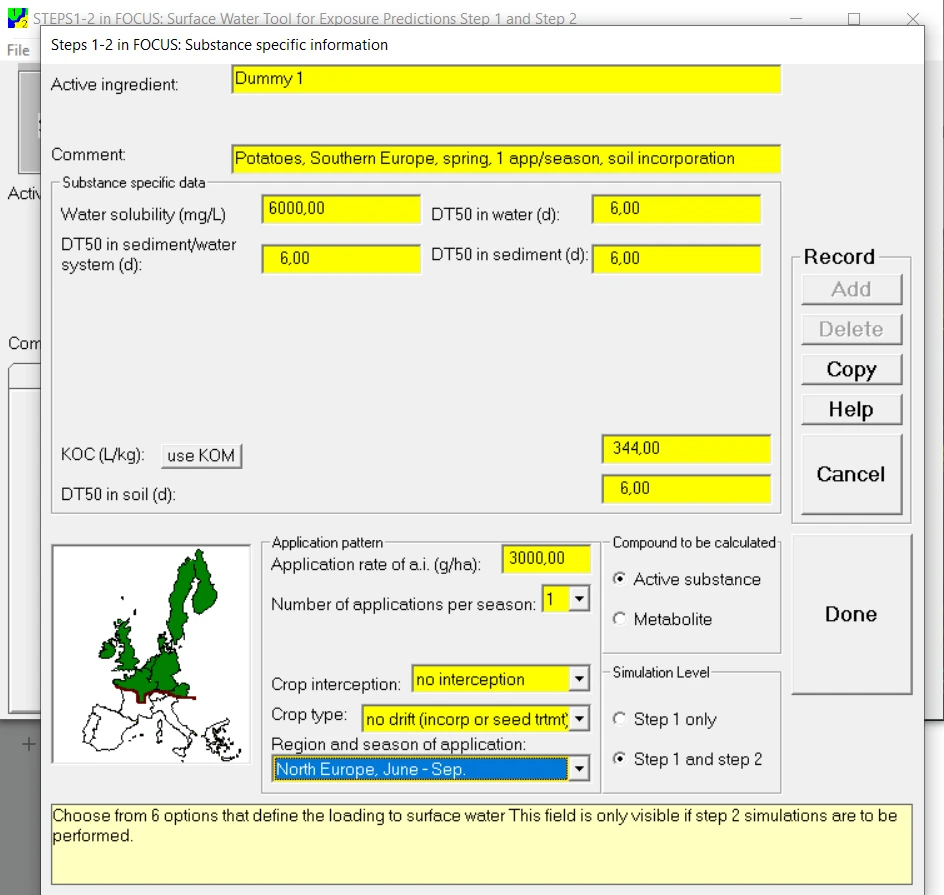
Task: Open Help from the Record panel
Action: click(851, 409)
